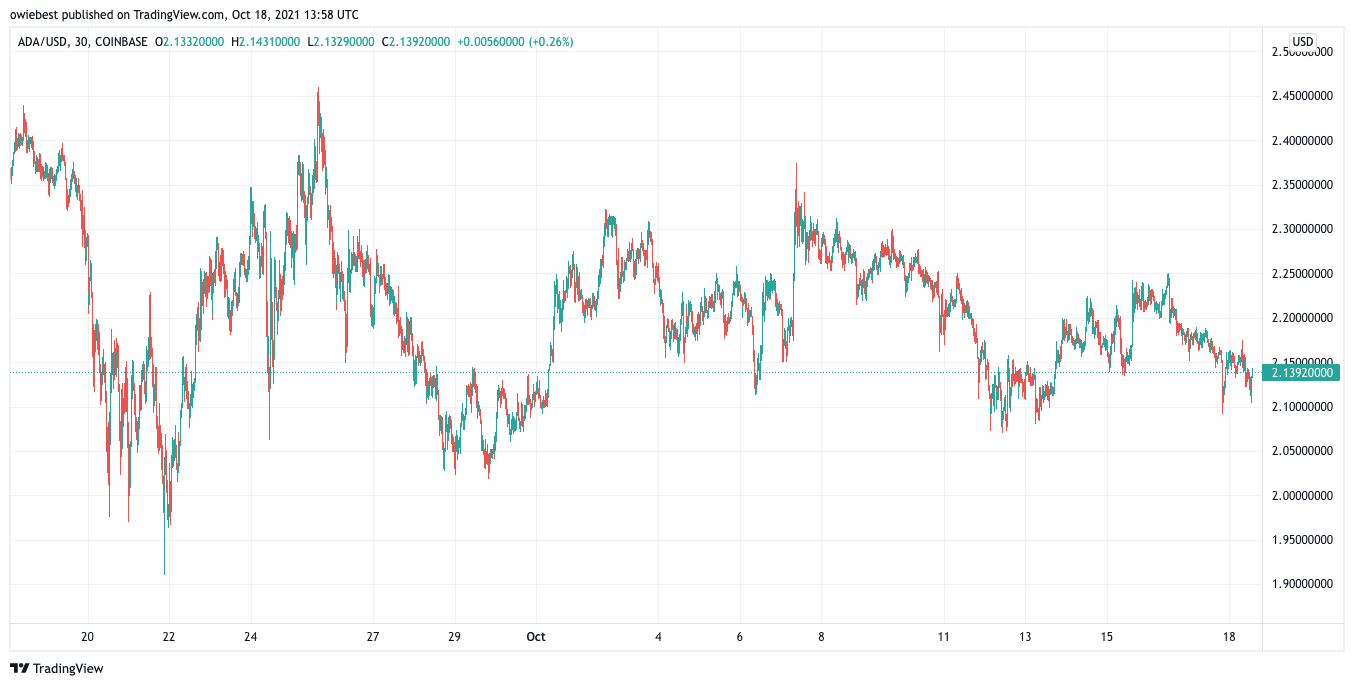Click the 11 date label on time axis
The width and height of the screenshot is (1354, 686).
(x=943, y=637)
